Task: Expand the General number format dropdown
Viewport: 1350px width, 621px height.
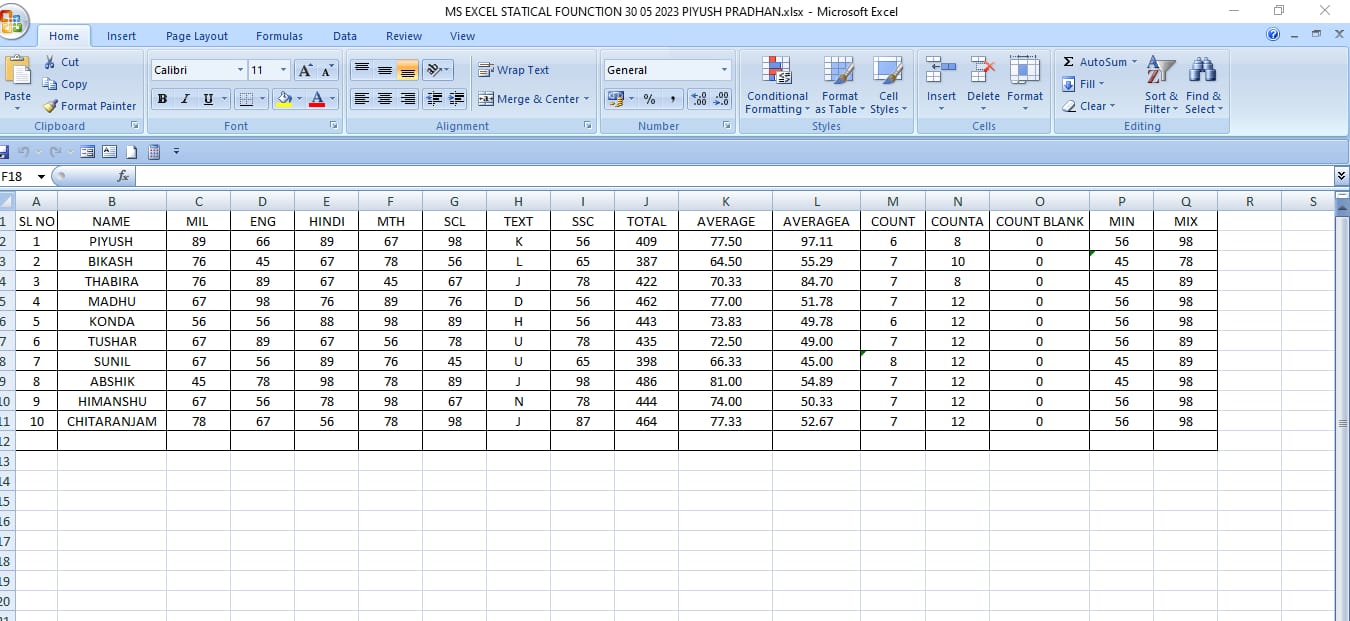Action: click(x=724, y=70)
